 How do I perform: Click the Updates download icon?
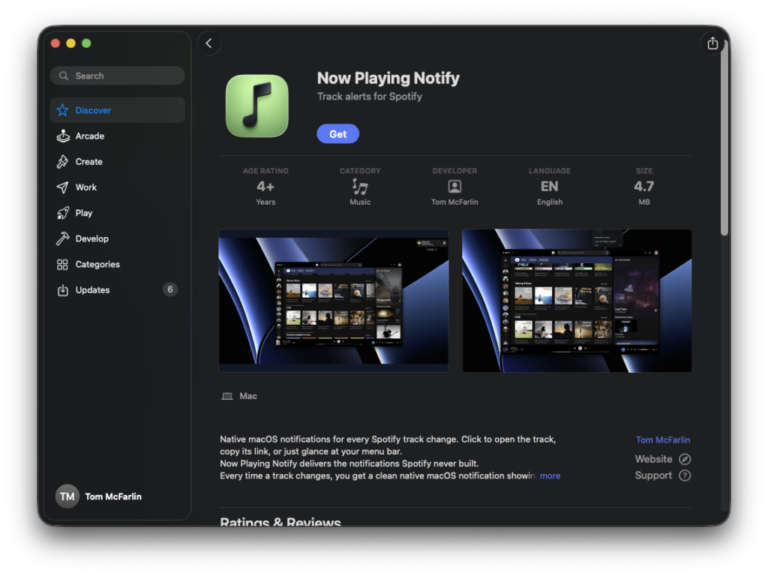coord(63,290)
